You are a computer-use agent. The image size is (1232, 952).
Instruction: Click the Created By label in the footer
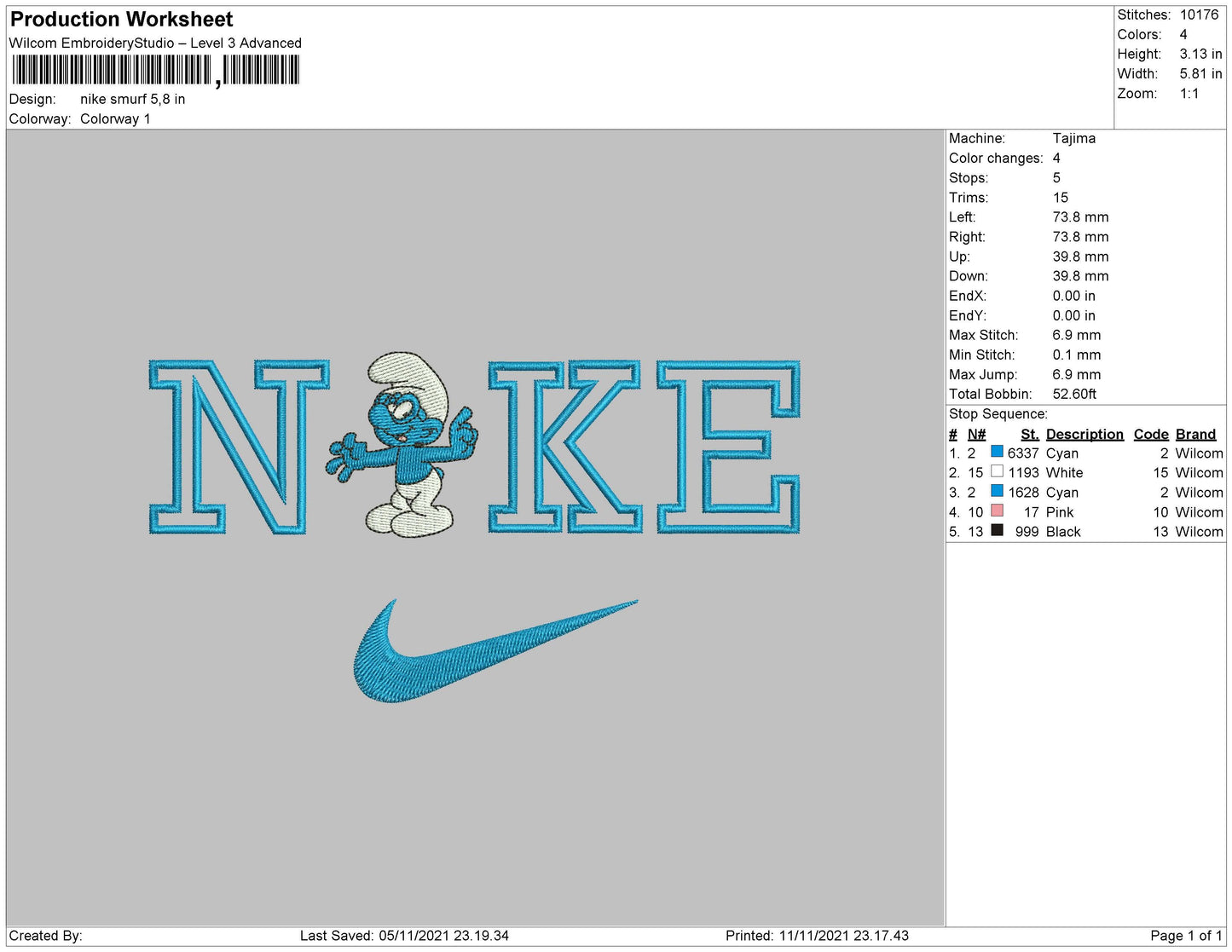tap(45, 936)
